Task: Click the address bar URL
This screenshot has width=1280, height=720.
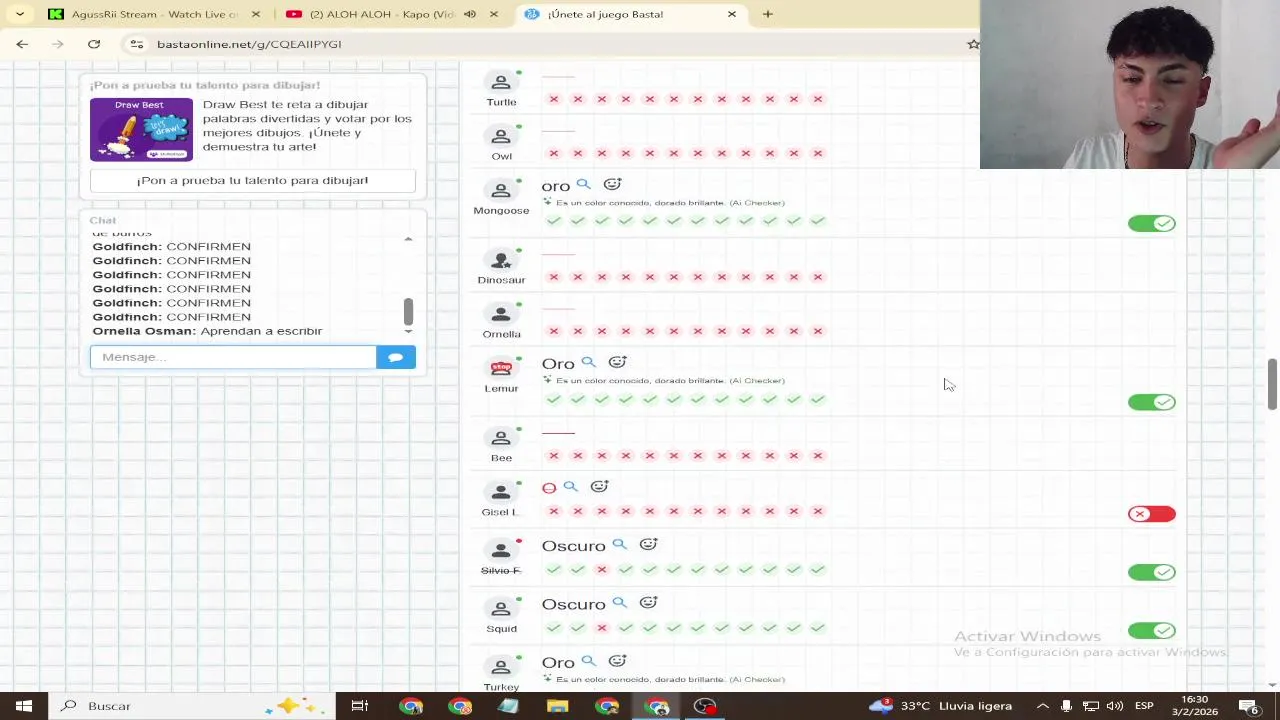Action: coord(249,44)
